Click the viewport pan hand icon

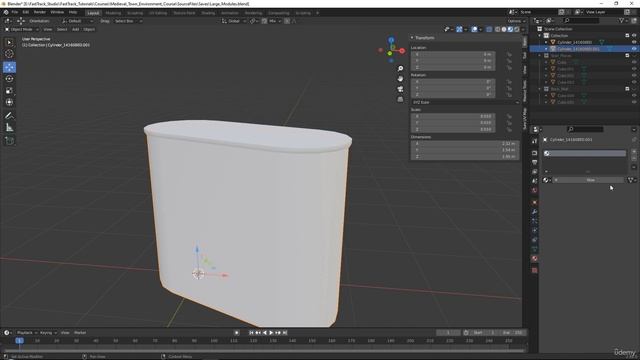point(400,79)
